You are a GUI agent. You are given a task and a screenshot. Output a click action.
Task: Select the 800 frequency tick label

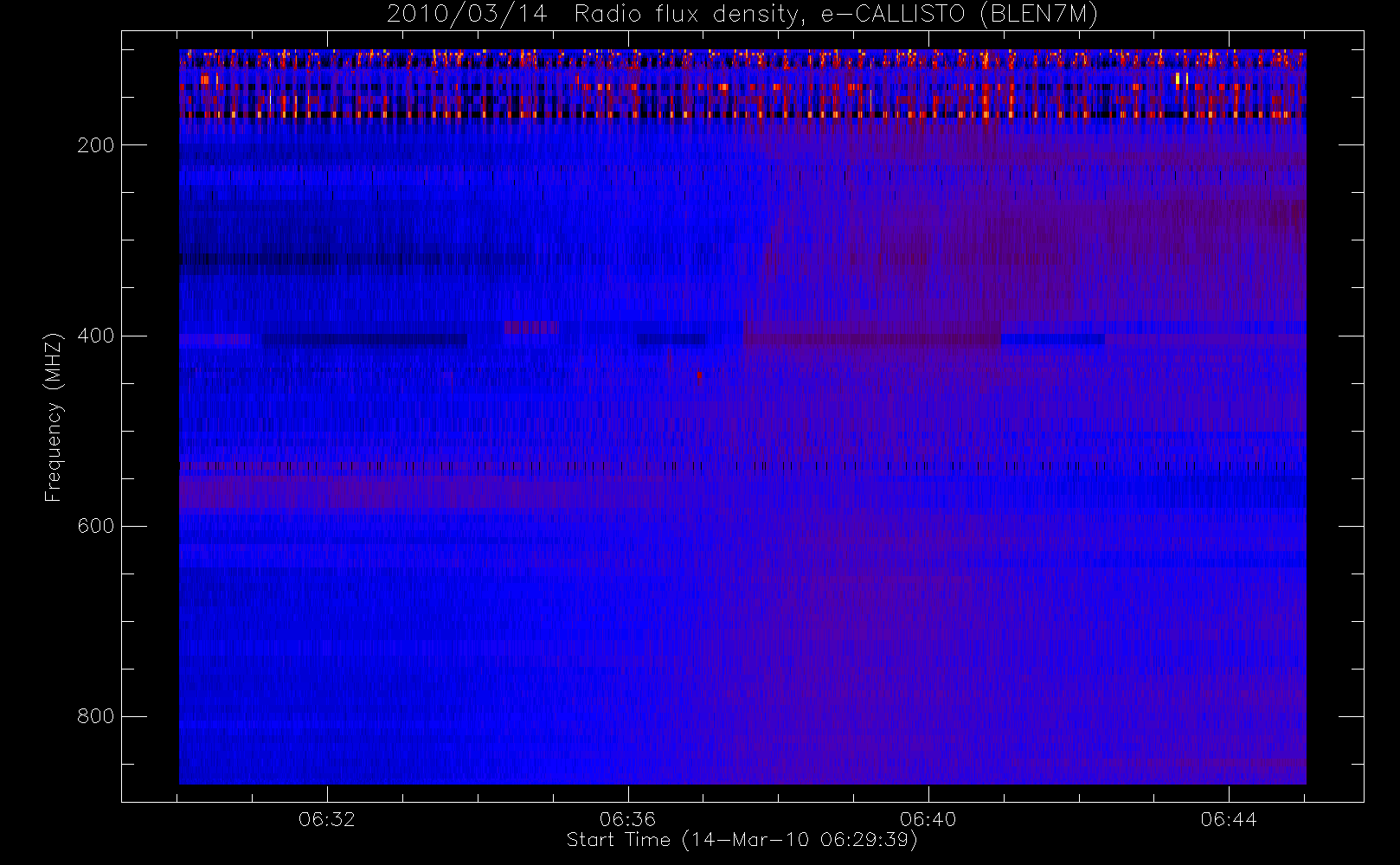[95, 716]
